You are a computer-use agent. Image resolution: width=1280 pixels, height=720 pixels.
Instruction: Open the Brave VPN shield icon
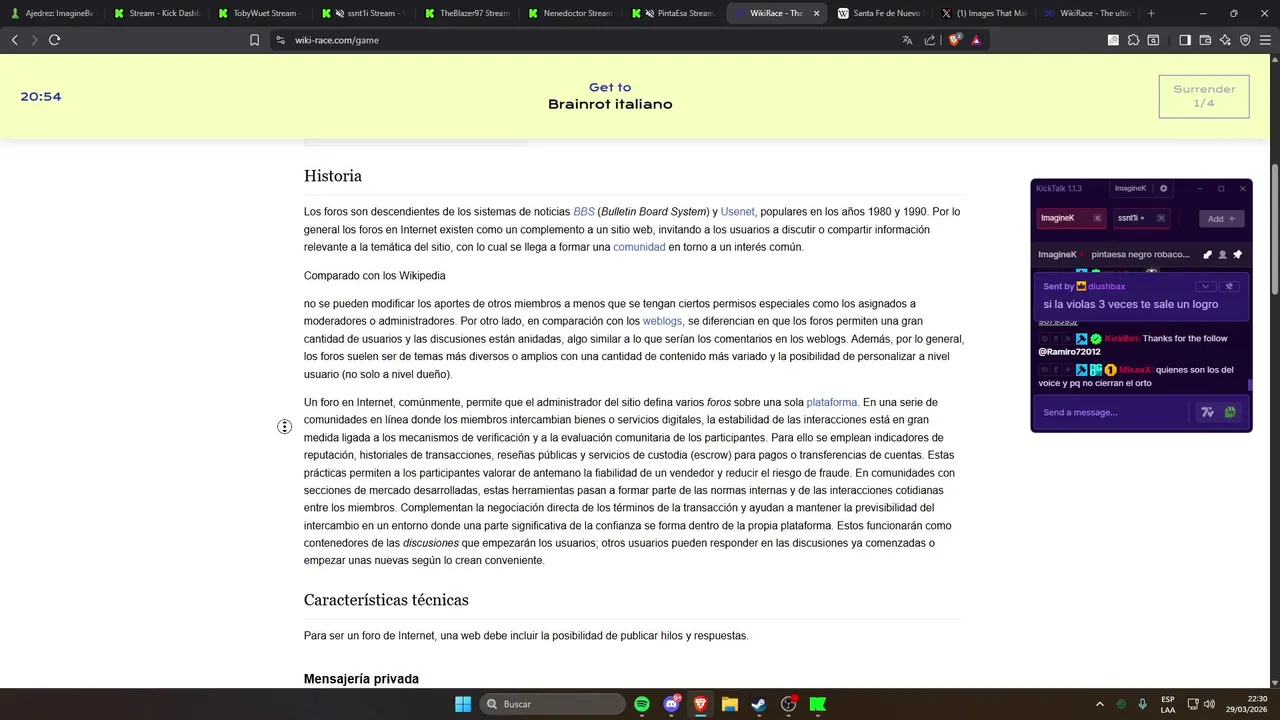click(x=1245, y=40)
